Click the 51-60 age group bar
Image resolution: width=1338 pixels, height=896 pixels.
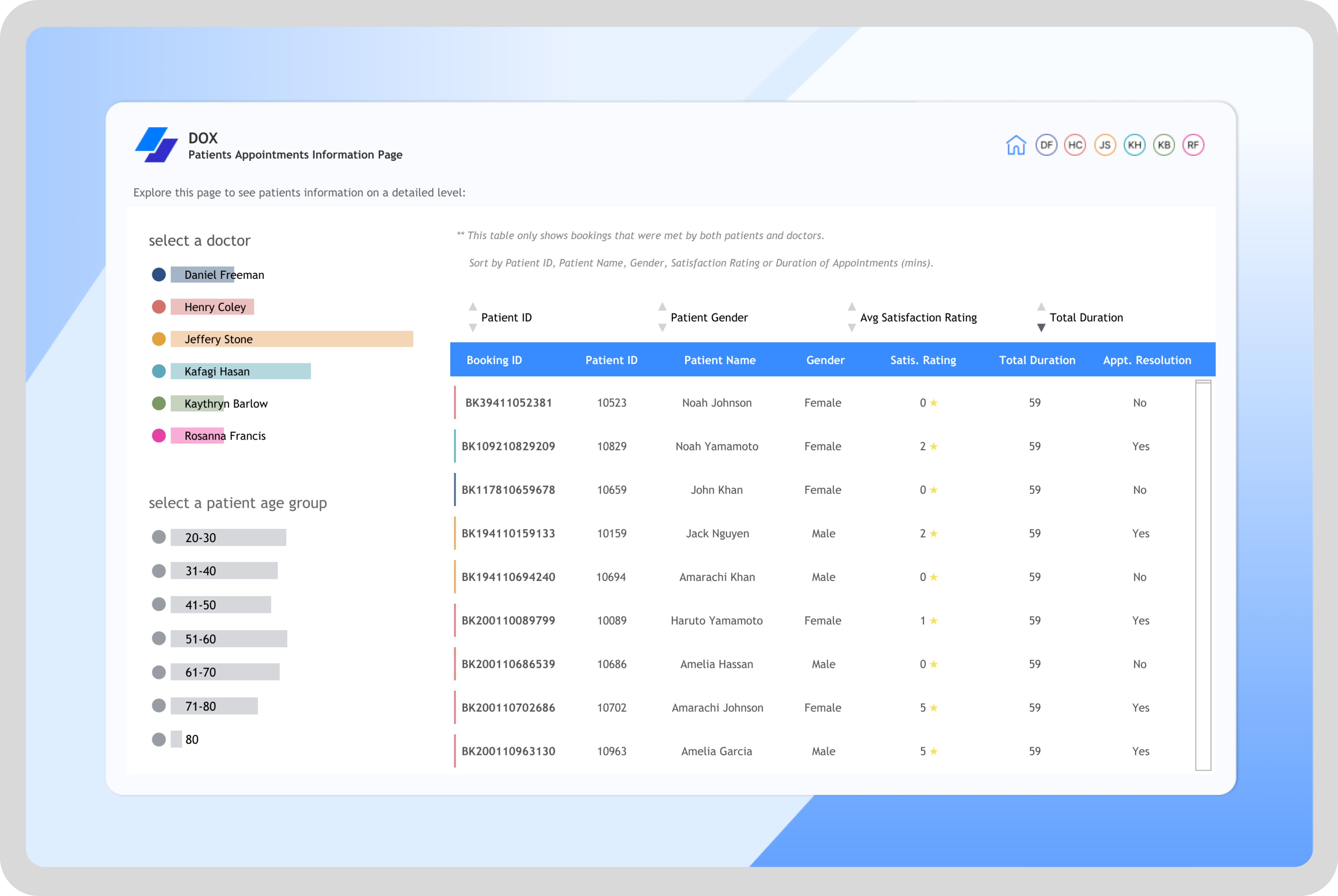tap(229, 639)
